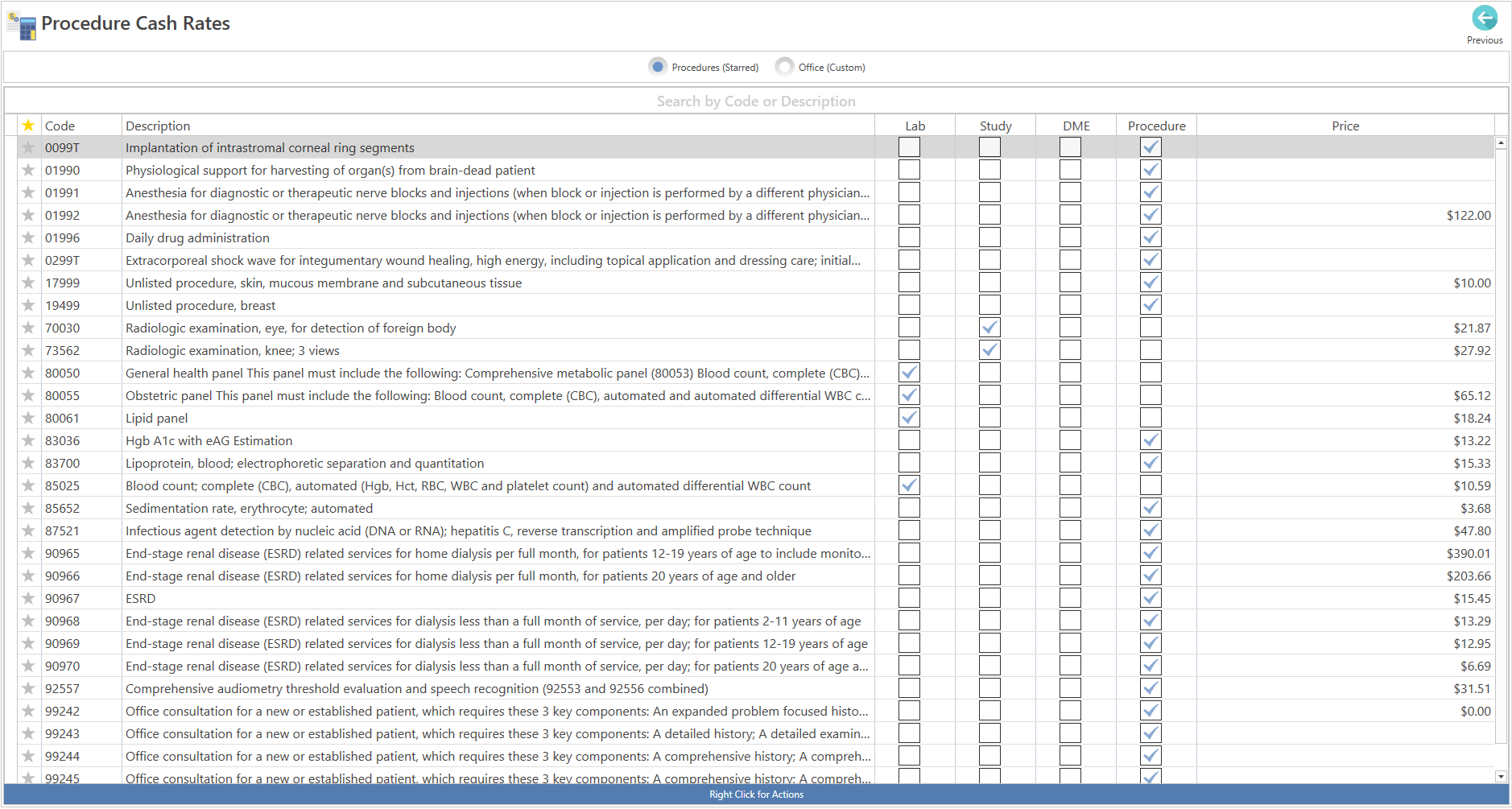Viewport: 1512px width, 809px height.
Task: Click the Right Click for Actions bar
Action: pyautogui.click(x=756, y=795)
